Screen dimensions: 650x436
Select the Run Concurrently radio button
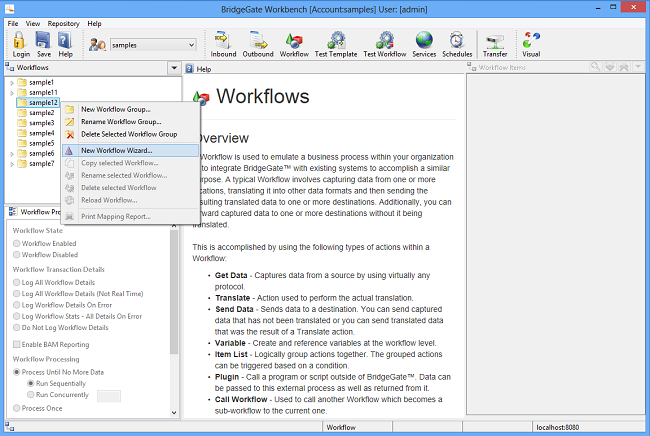pyautogui.click(x=31, y=395)
